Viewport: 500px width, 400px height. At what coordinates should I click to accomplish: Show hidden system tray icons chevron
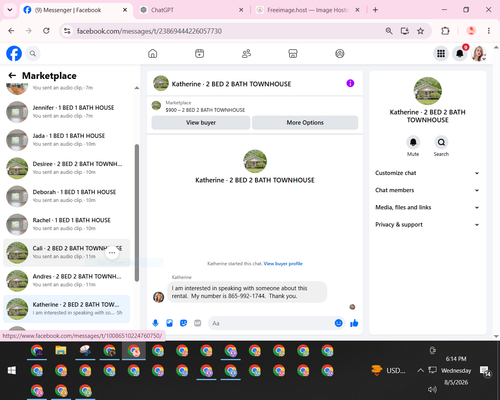coord(421,370)
